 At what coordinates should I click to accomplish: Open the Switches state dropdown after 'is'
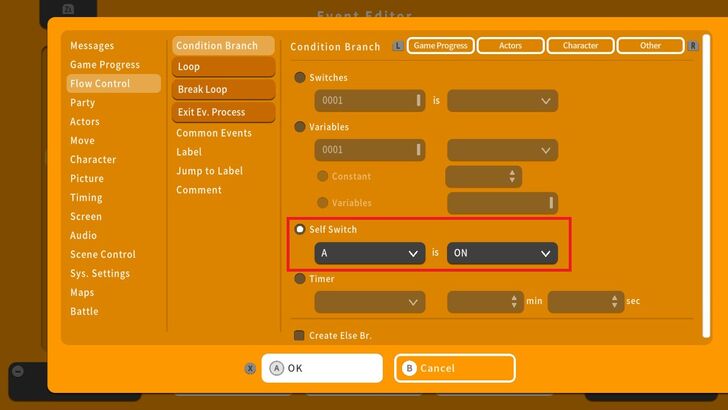tap(502, 101)
